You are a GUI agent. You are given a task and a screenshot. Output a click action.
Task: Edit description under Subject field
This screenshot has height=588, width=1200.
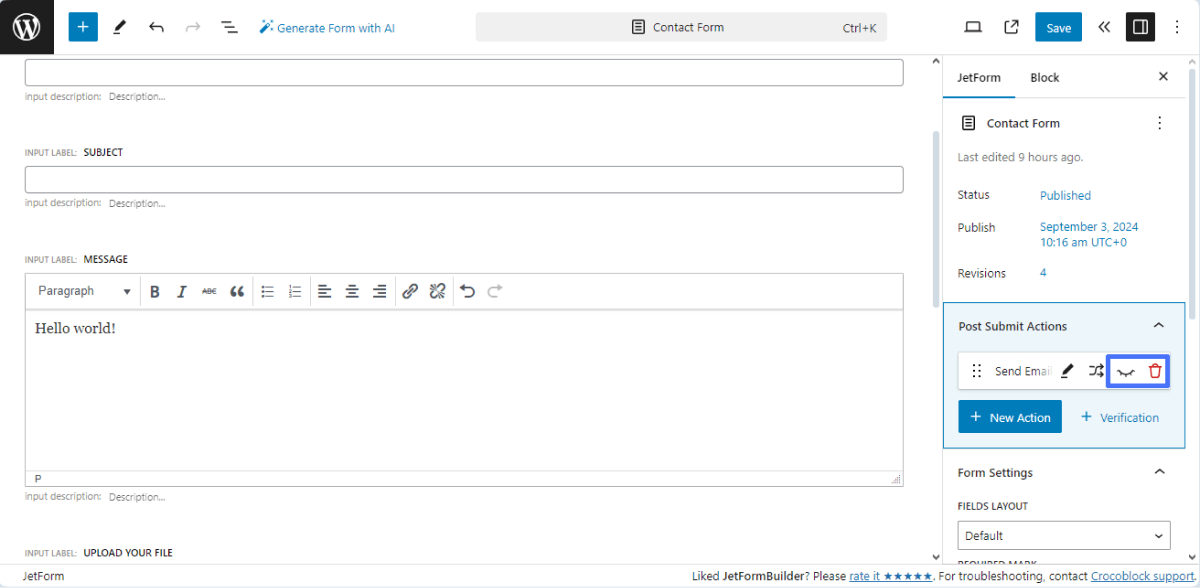point(137,203)
